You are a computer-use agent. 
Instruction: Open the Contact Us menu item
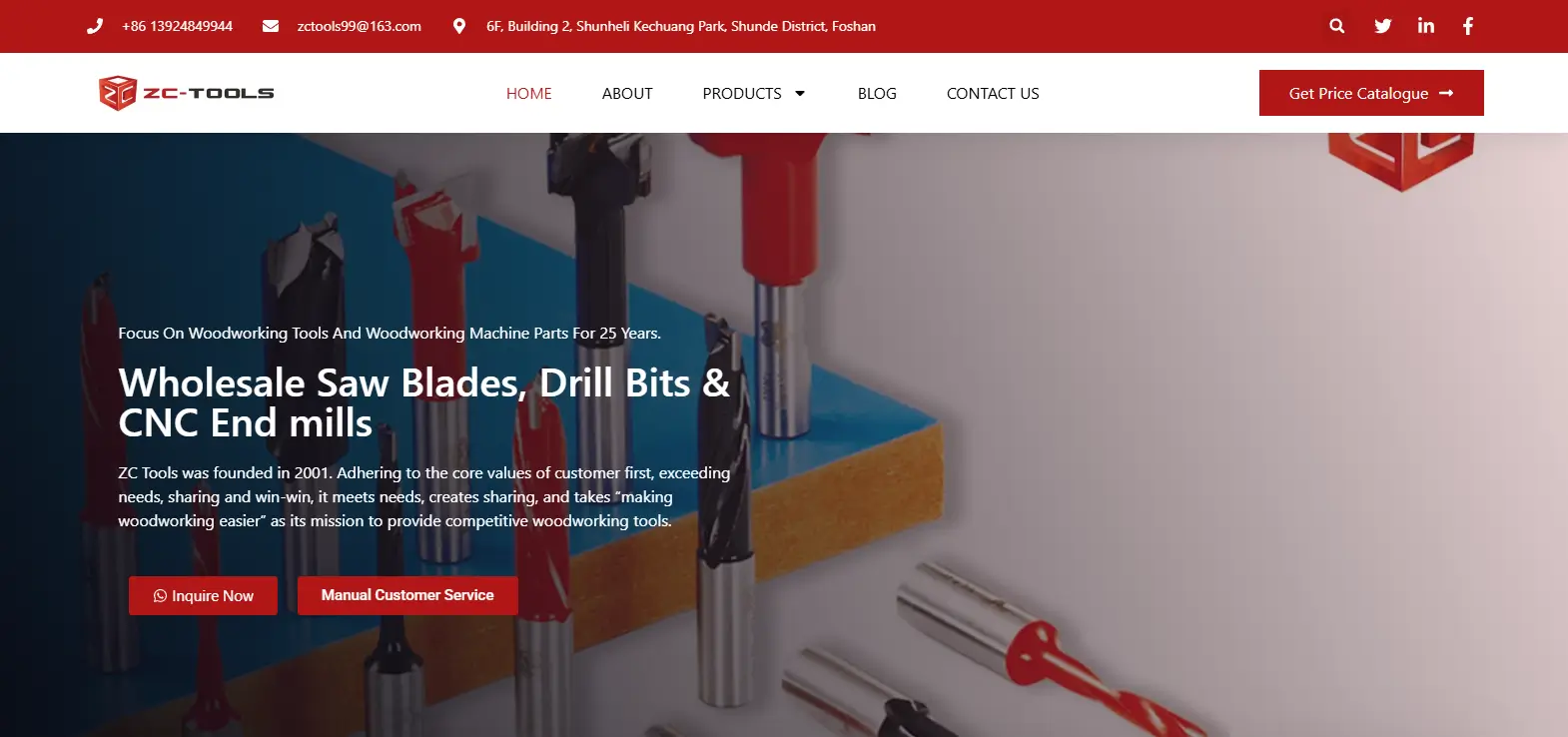pyautogui.click(x=993, y=93)
